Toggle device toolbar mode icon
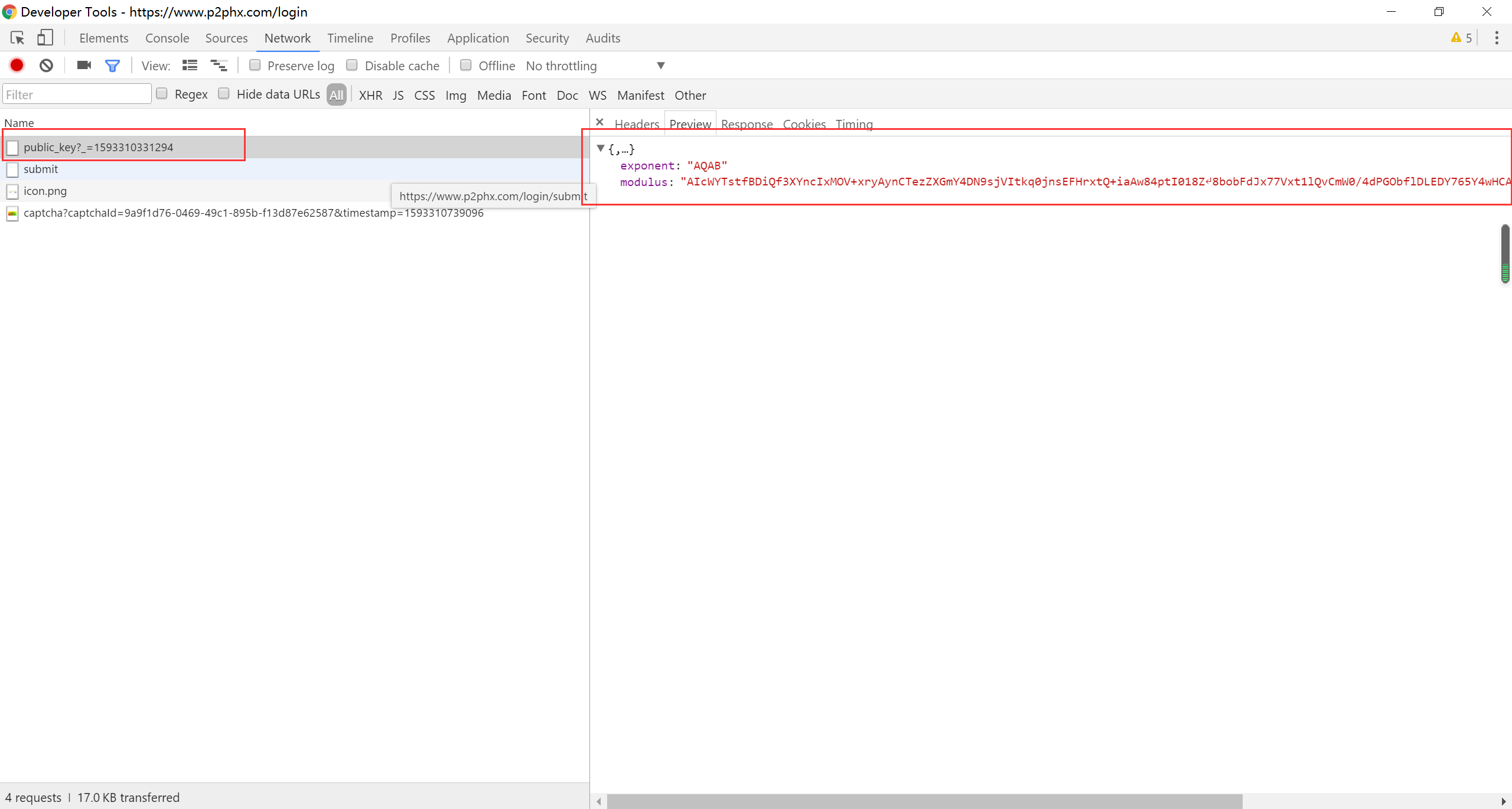Screen dimensions: 1512x809 click(45, 38)
